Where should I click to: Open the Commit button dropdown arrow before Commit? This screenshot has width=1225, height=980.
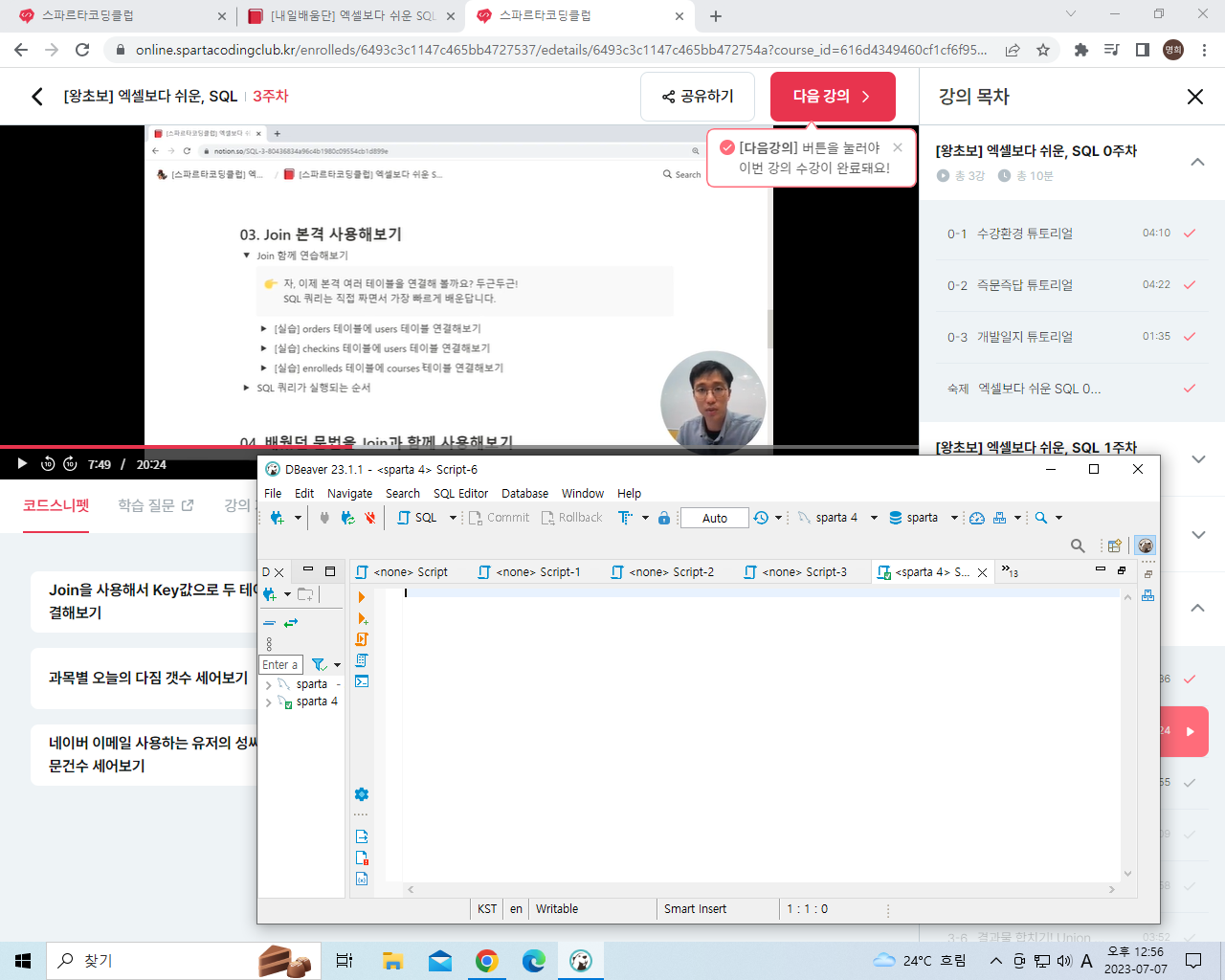(453, 518)
